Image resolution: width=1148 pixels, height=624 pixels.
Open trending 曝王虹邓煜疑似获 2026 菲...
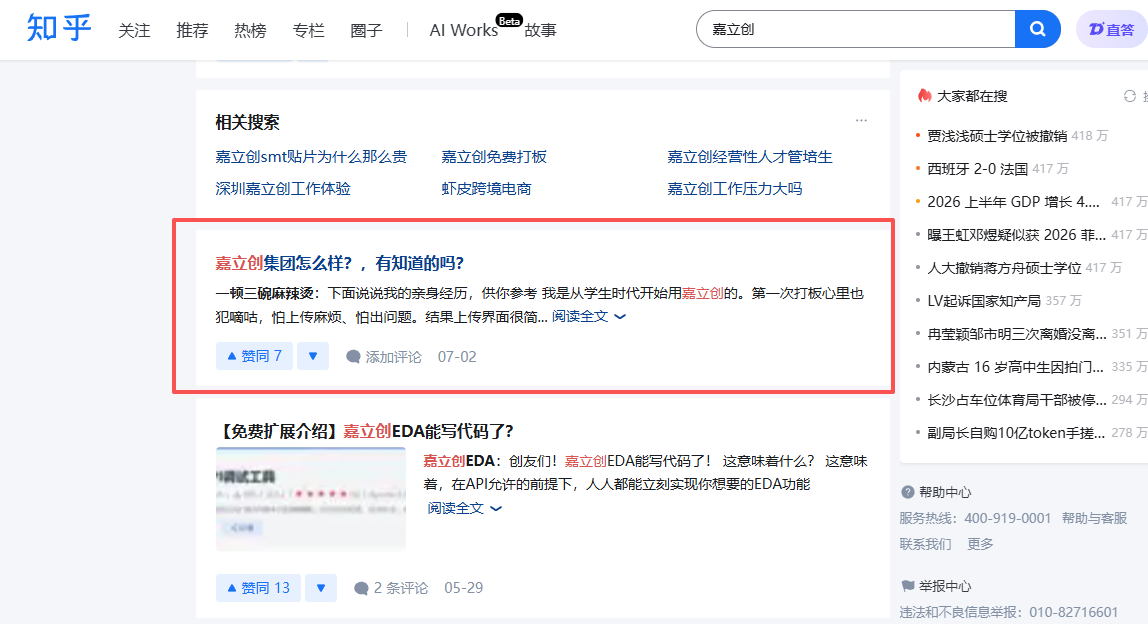point(1016,235)
